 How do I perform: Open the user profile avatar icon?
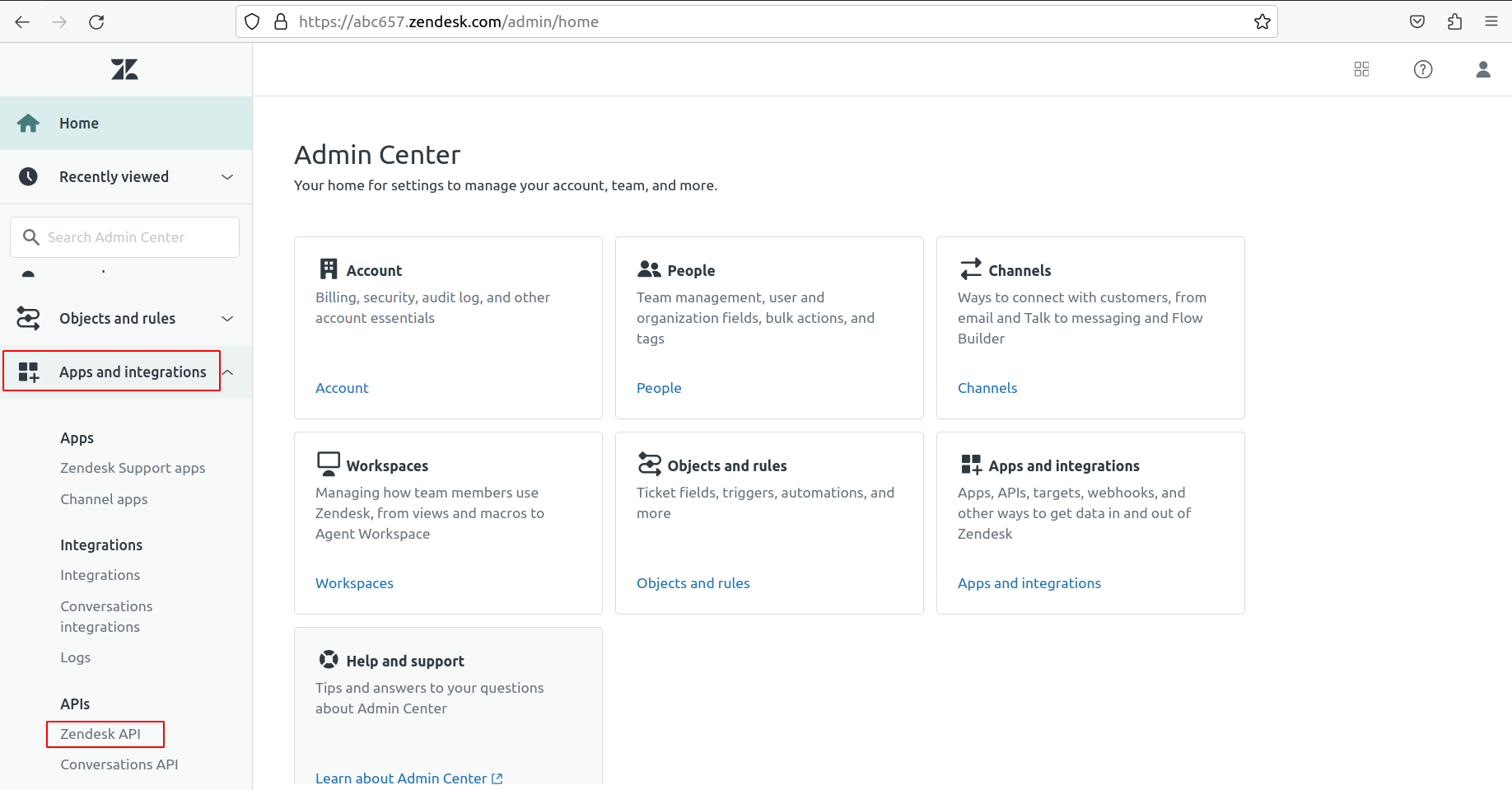pos(1482,69)
